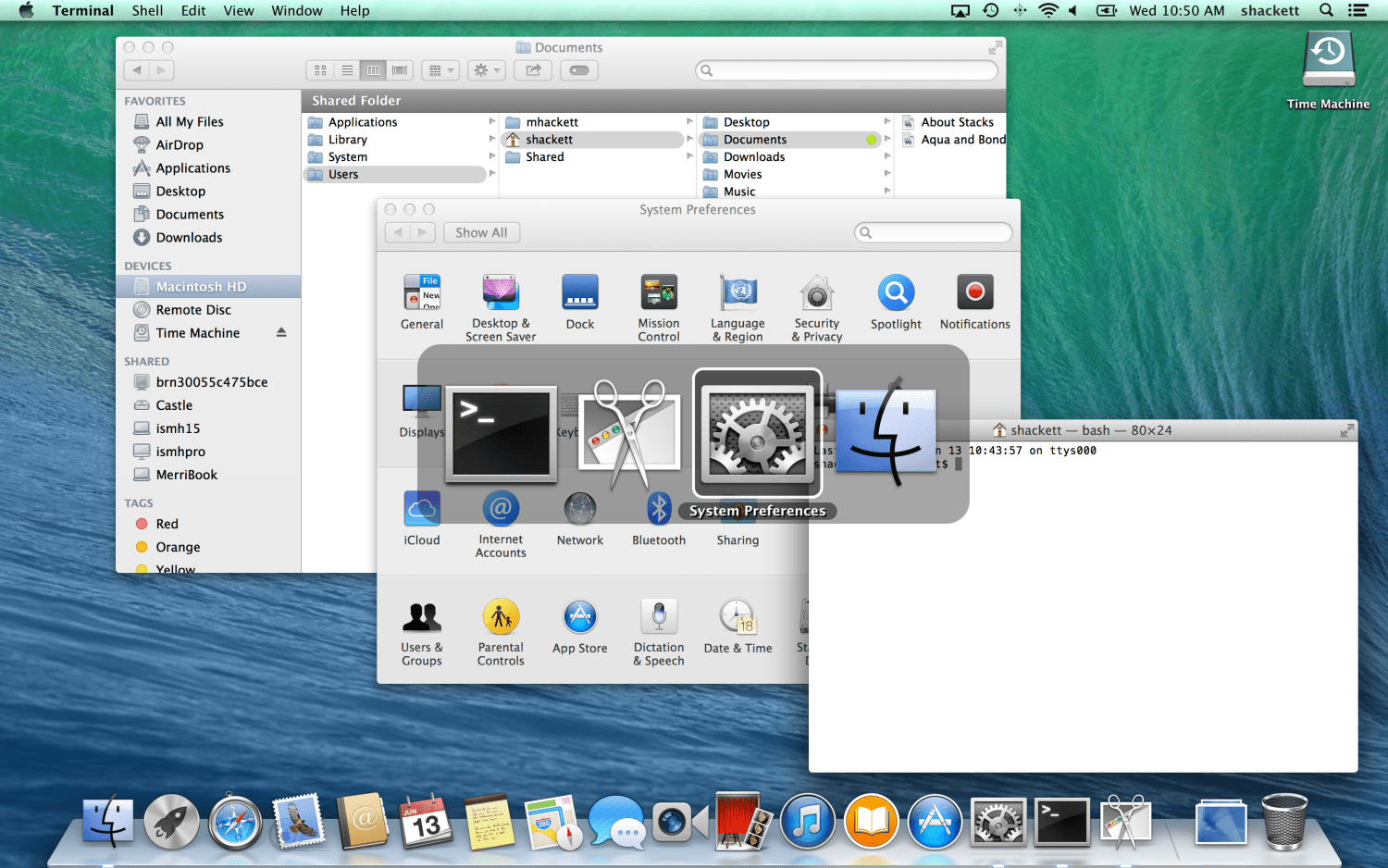Open iTunes from the Dock
This screenshot has width=1388, height=868.
[x=808, y=822]
